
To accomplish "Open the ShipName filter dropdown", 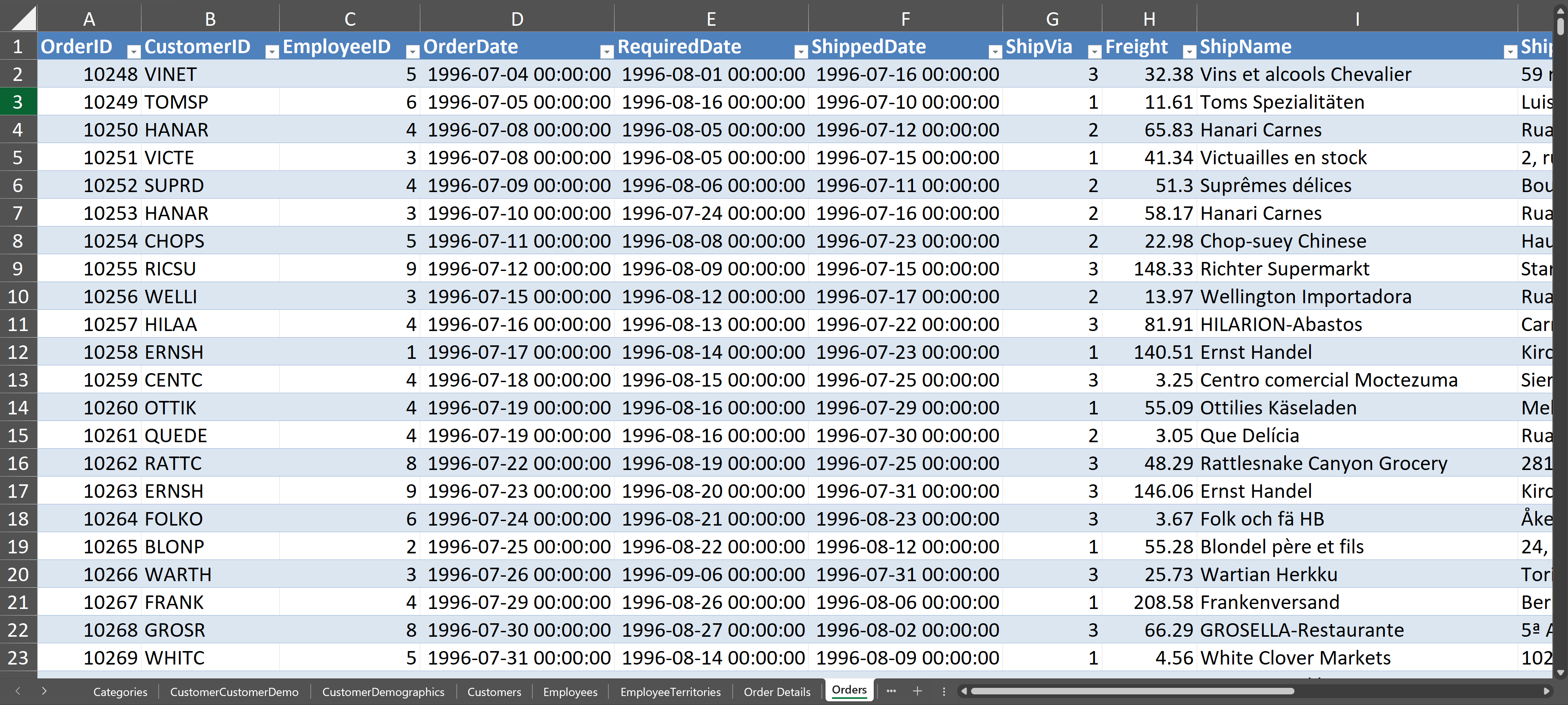I will (x=1511, y=52).
